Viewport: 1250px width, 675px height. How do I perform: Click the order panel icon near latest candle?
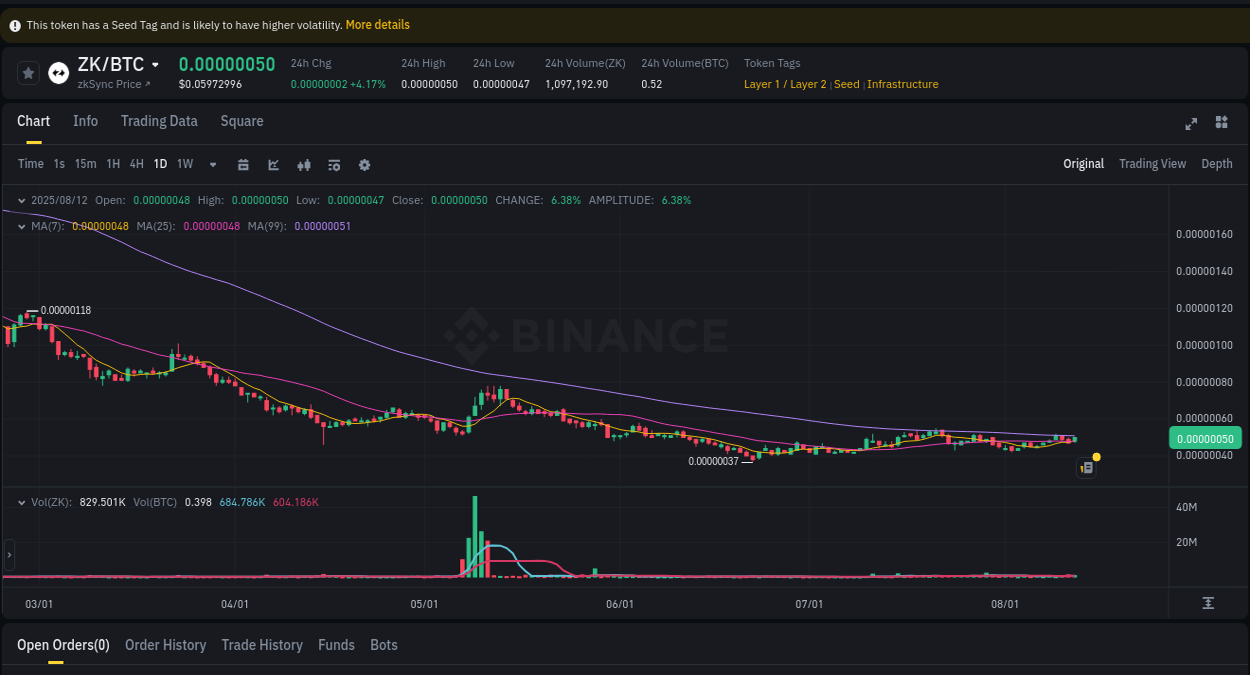pos(1086,467)
